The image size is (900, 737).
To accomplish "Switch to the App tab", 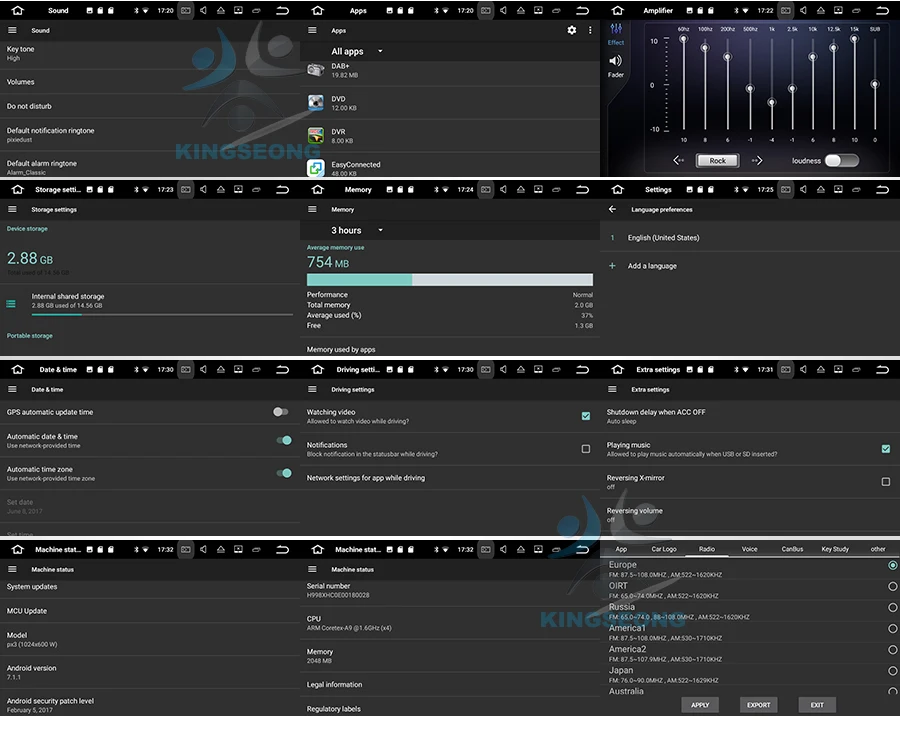I will 621,549.
